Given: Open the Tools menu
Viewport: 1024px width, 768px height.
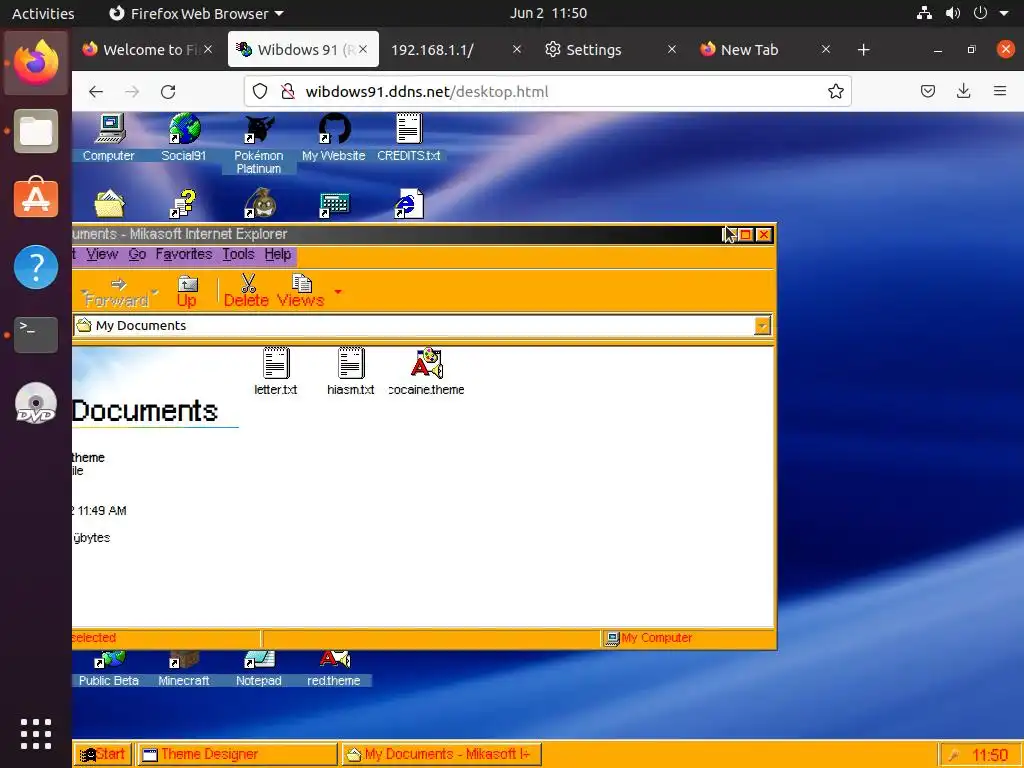Looking at the screenshot, I should [238, 254].
